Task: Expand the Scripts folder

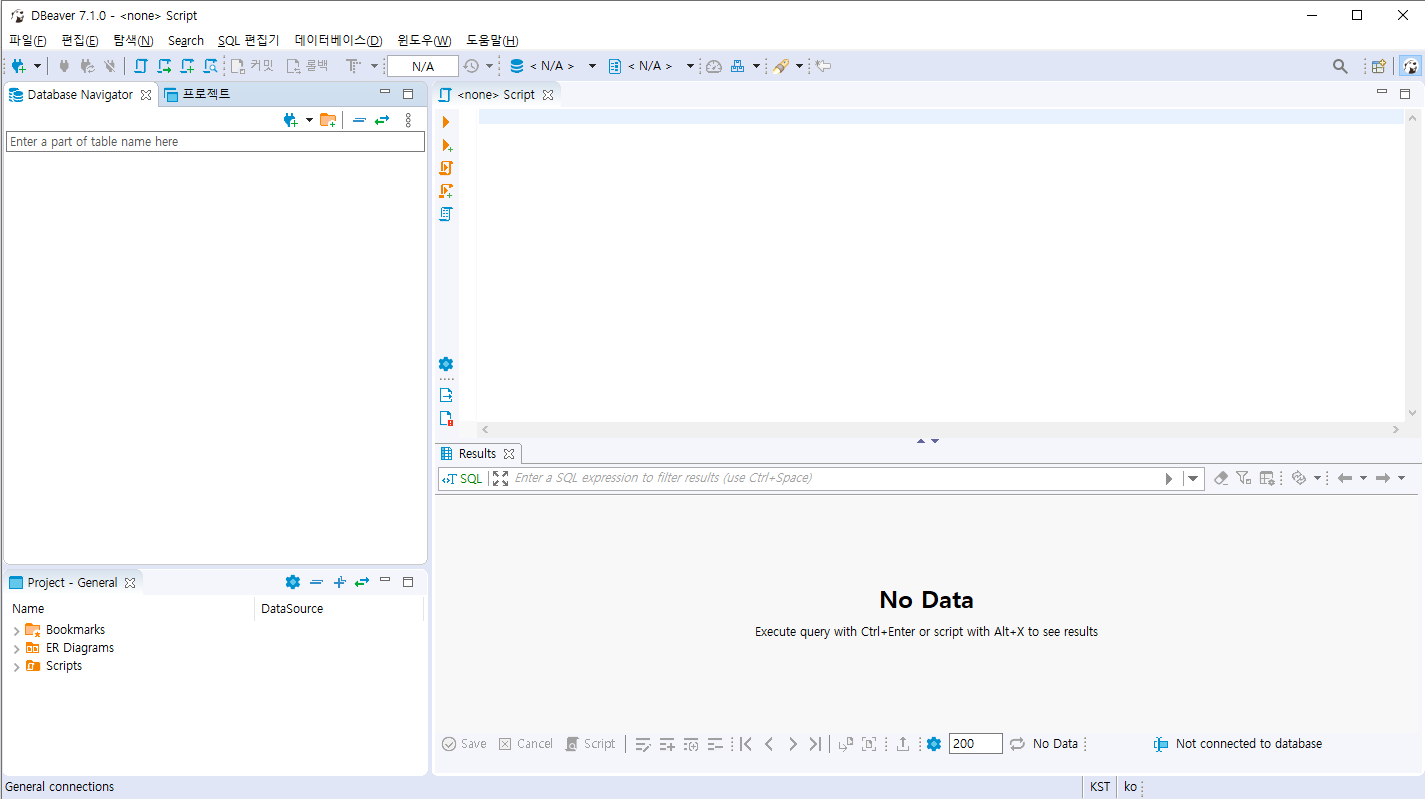Action: pyautogui.click(x=16, y=667)
